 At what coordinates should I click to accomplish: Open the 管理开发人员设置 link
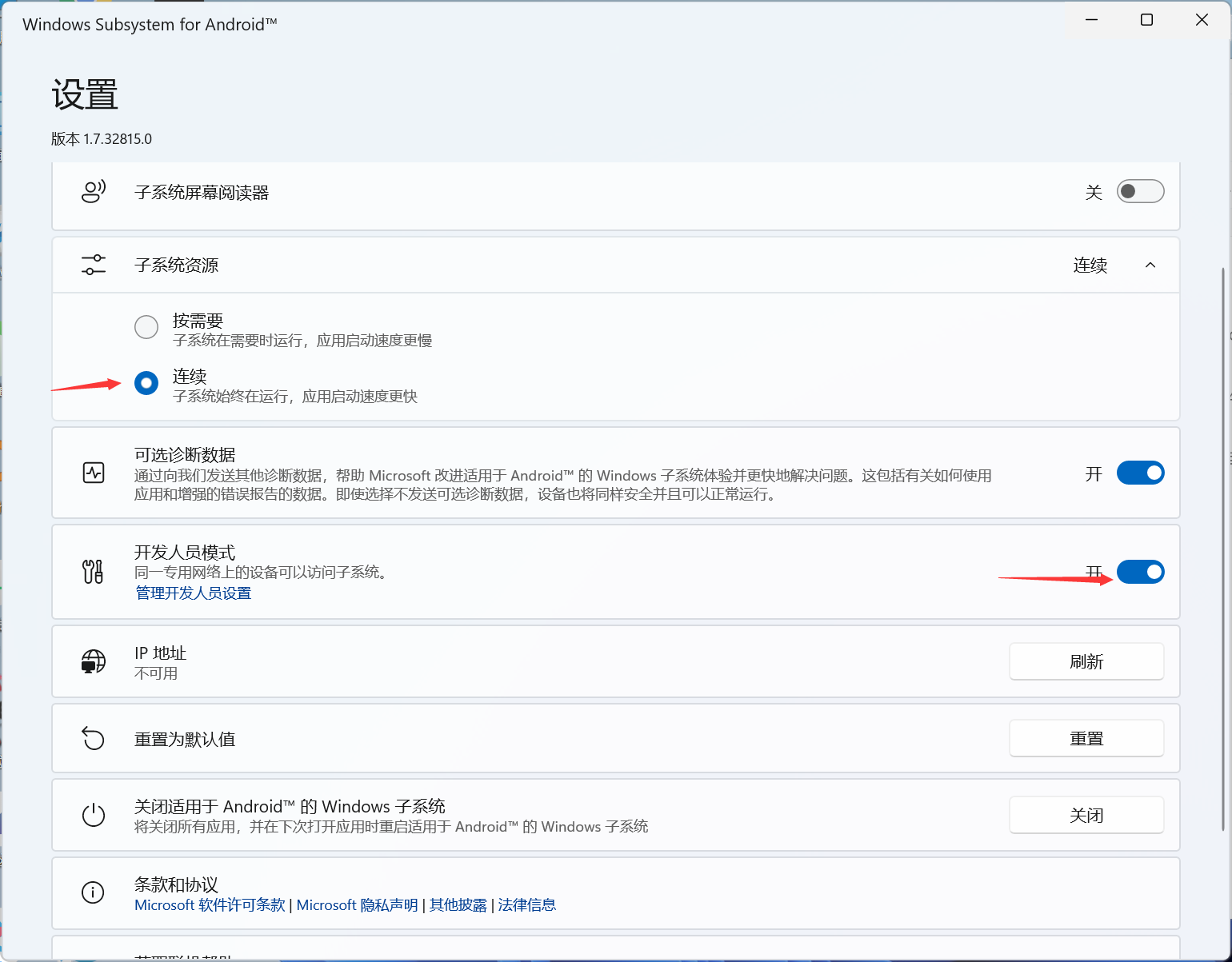pyautogui.click(x=194, y=593)
